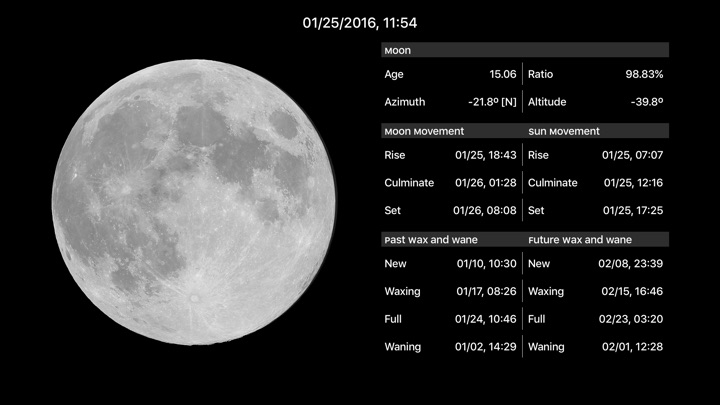Click future Waxing date 02/15, 16:46
The height and width of the screenshot is (405, 720).
pos(632,291)
